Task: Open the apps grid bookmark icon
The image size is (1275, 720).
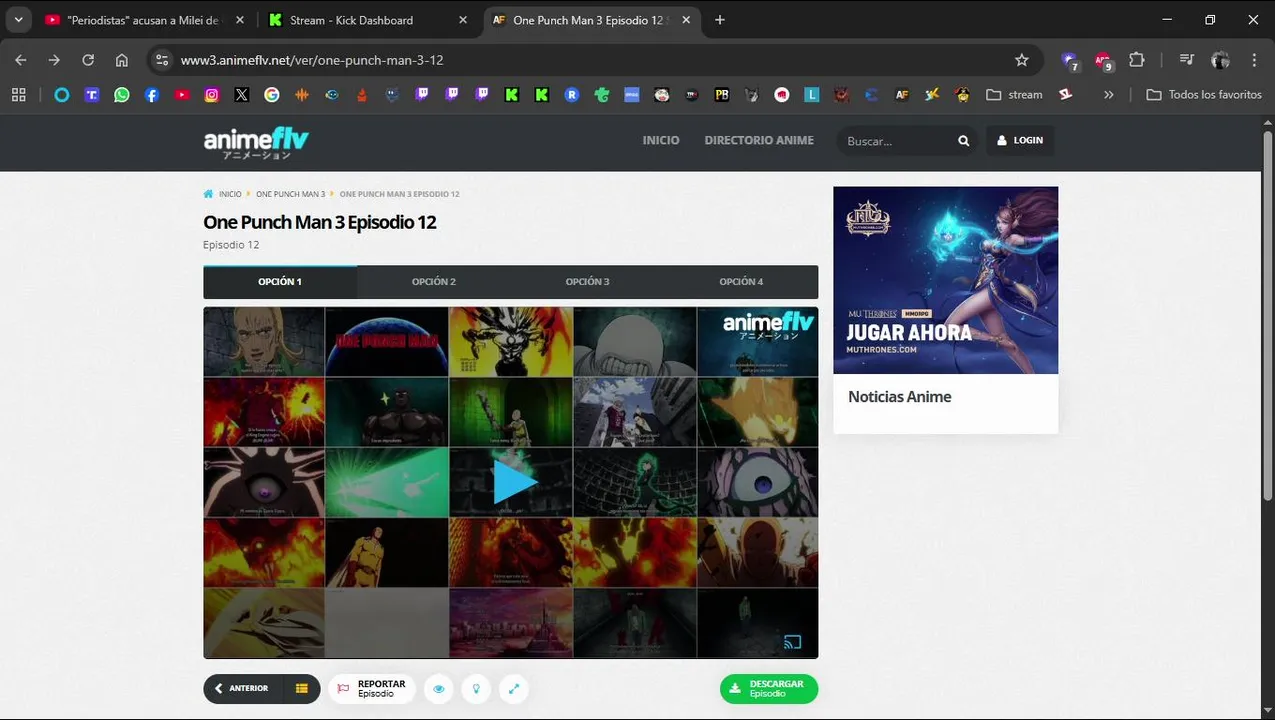Action: (18, 95)
